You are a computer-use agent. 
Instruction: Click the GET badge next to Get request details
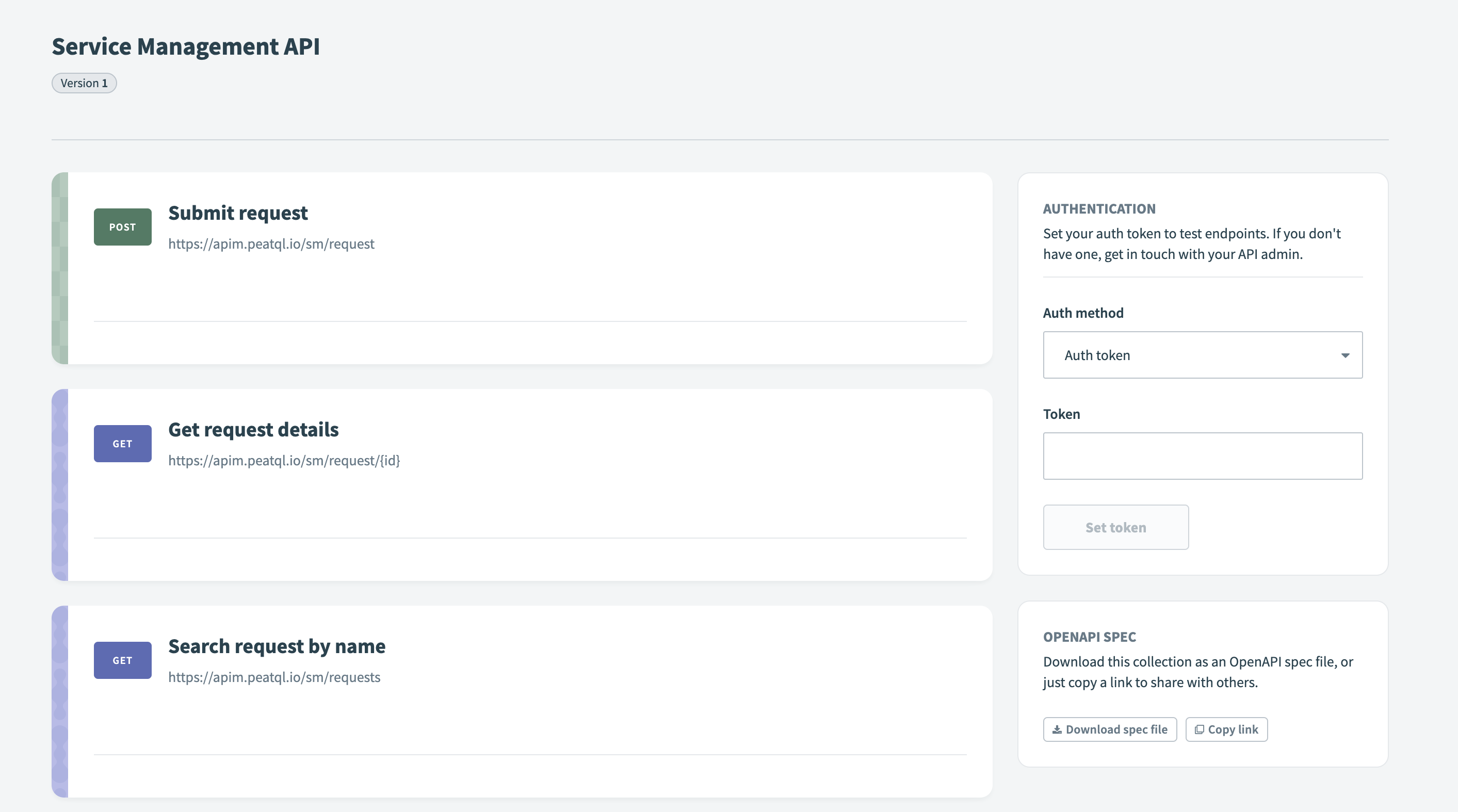coord(122,444)
